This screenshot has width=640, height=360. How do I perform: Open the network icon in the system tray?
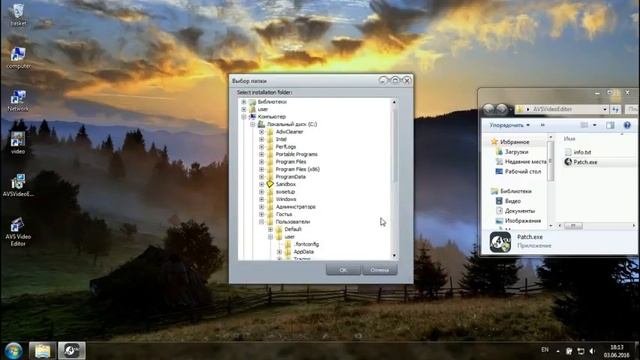click(x=580, y=351)
